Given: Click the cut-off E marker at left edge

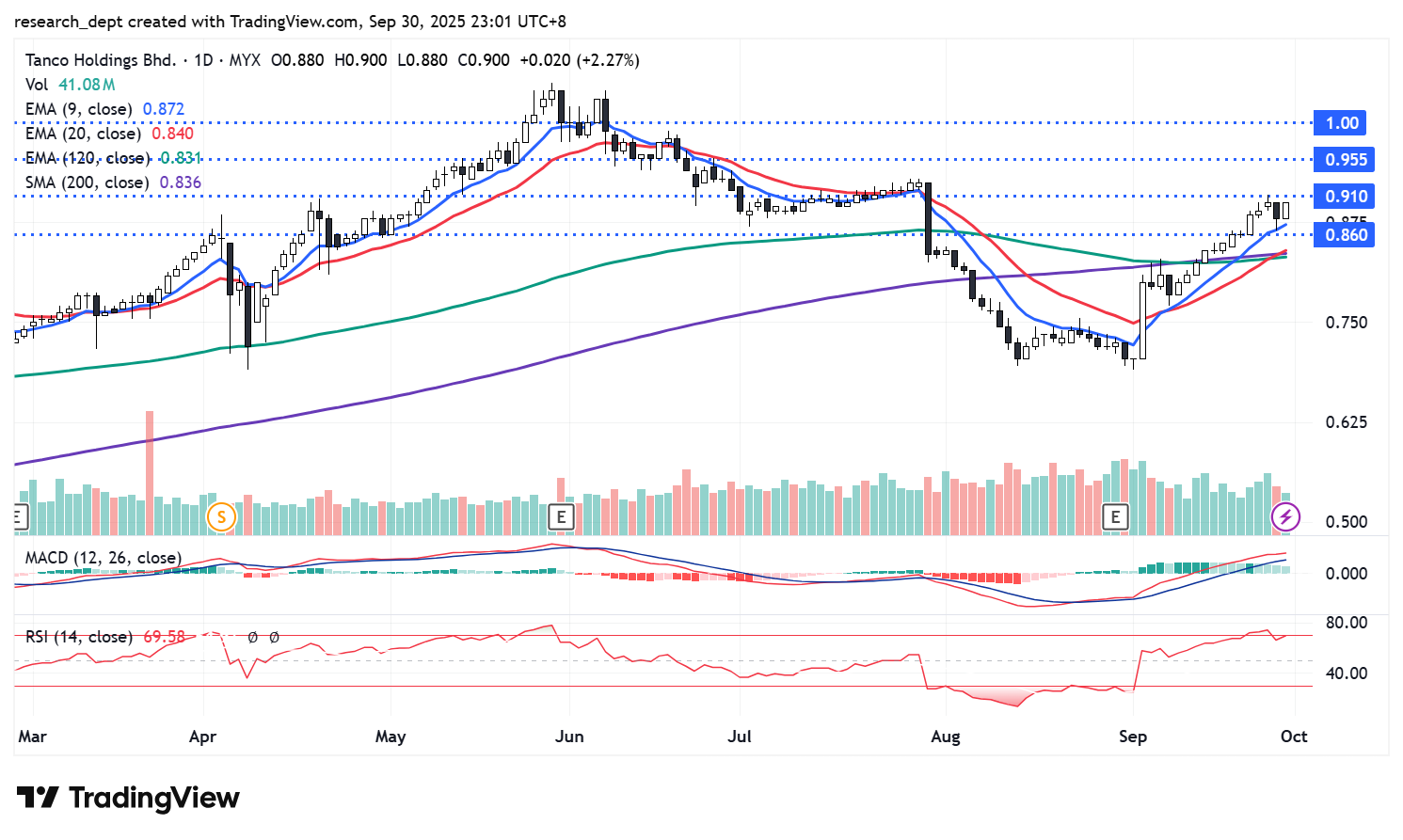Looking at the screenshot, I should pyautogui.click(x=17, y=516).
